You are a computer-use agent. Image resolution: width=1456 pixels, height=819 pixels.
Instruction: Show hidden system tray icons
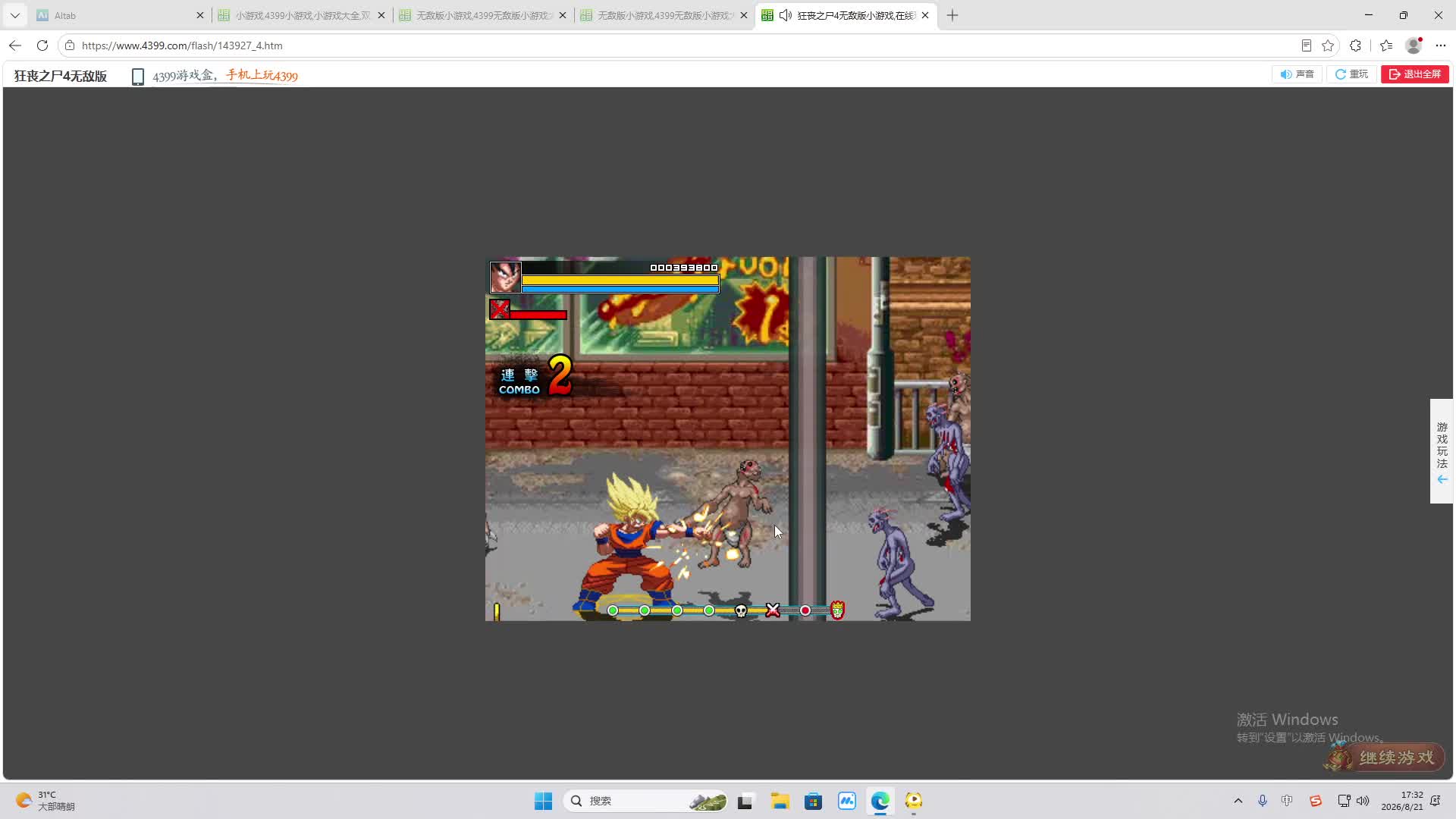click(1238, 801)
